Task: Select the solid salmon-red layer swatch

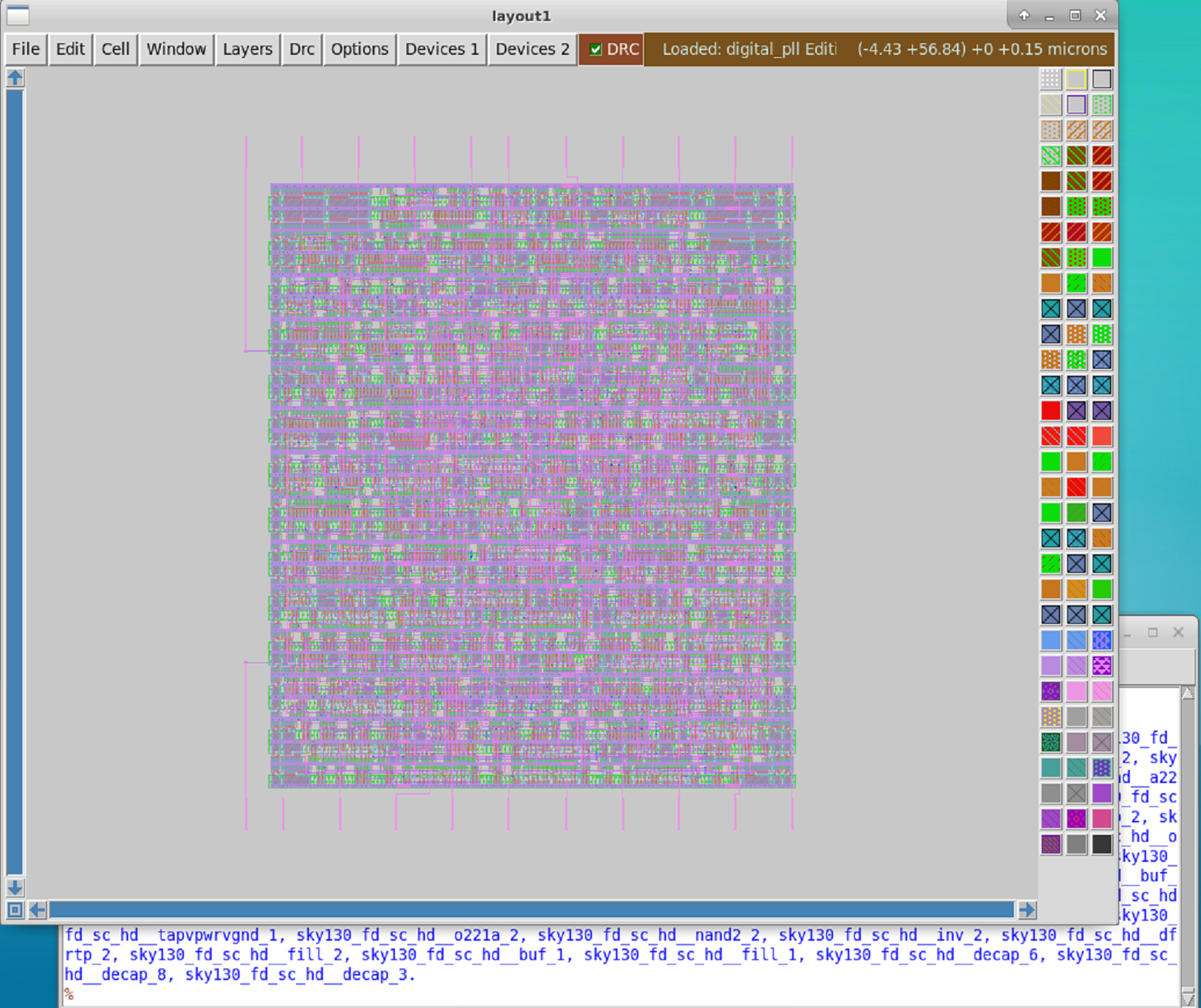Action: pos(1102,436)
